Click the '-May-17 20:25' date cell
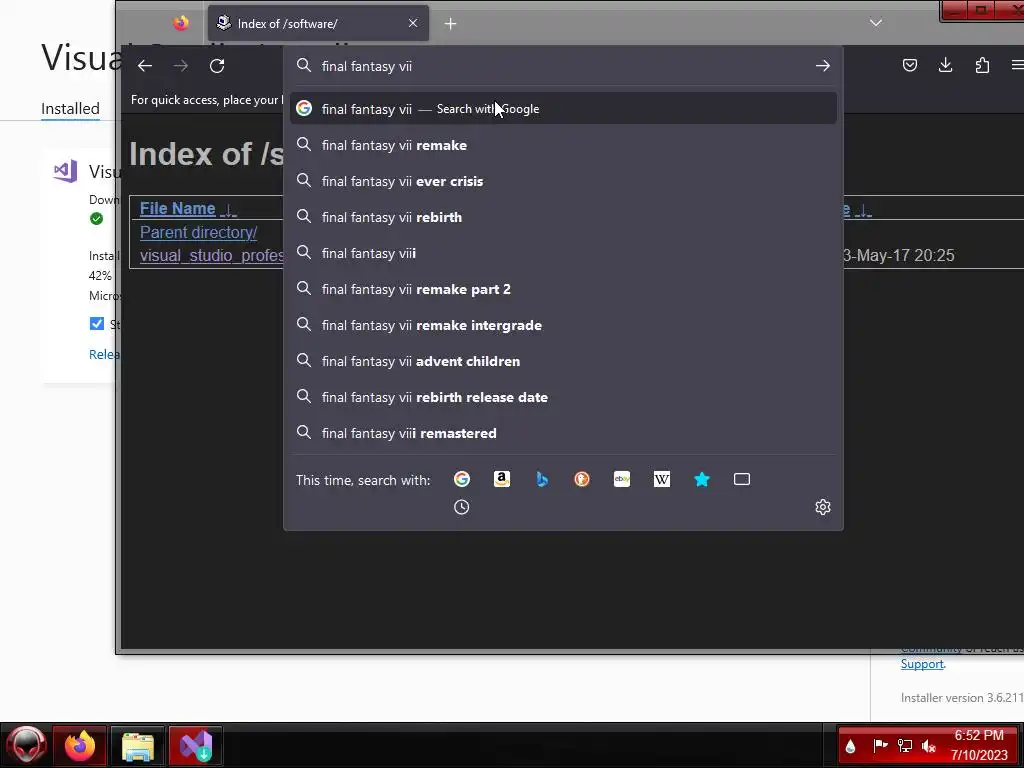1024x768 pixels. click(899, 255)
